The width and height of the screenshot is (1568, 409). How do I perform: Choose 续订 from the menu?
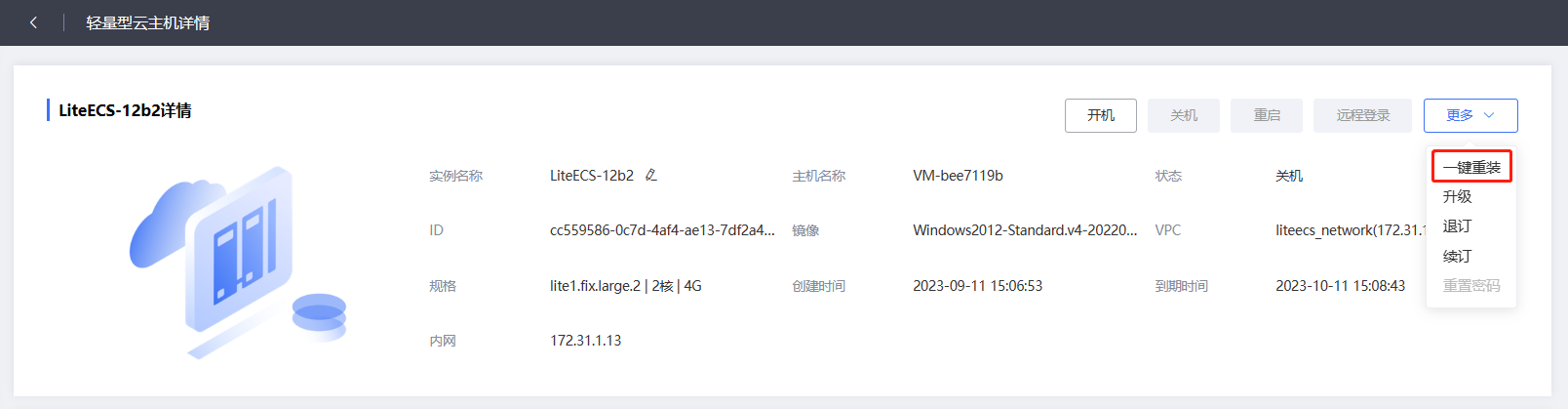tap(1458, 256)
